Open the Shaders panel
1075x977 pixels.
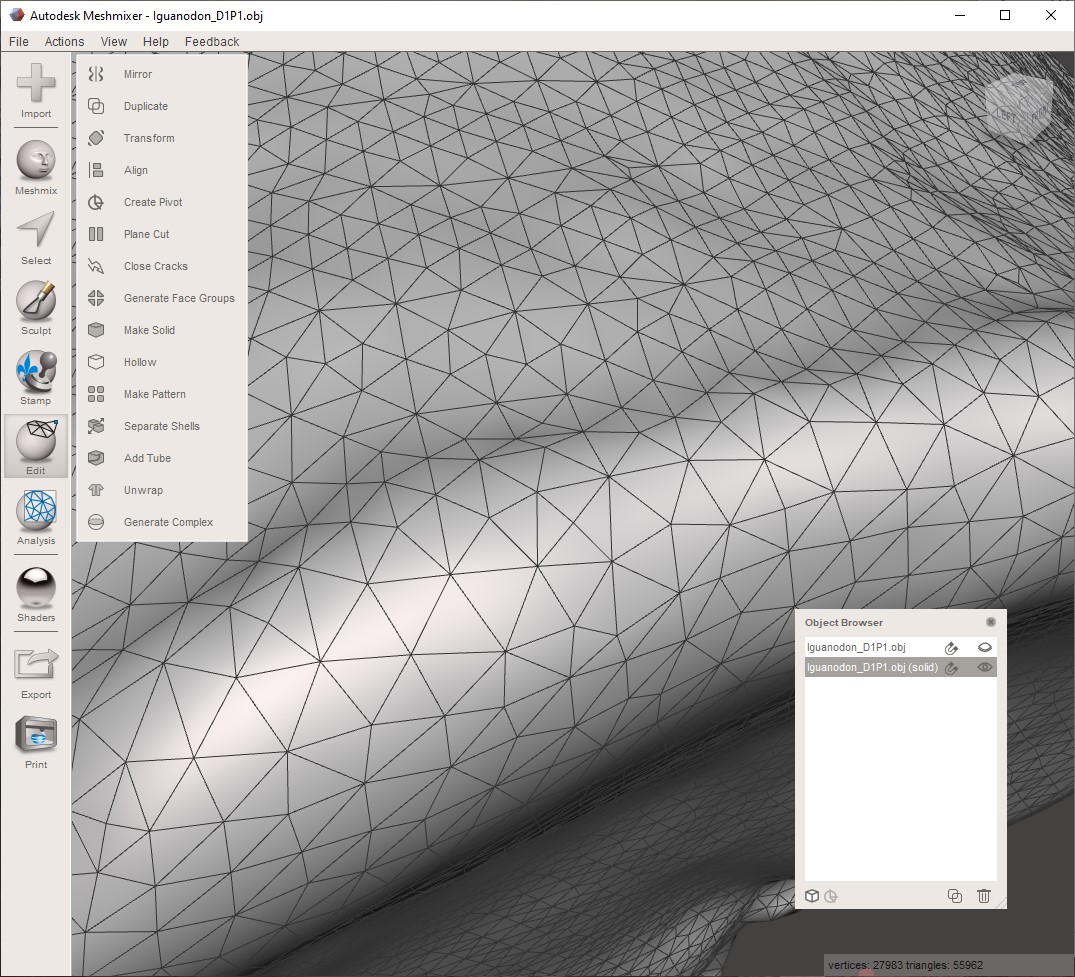[x=35, y=592]
